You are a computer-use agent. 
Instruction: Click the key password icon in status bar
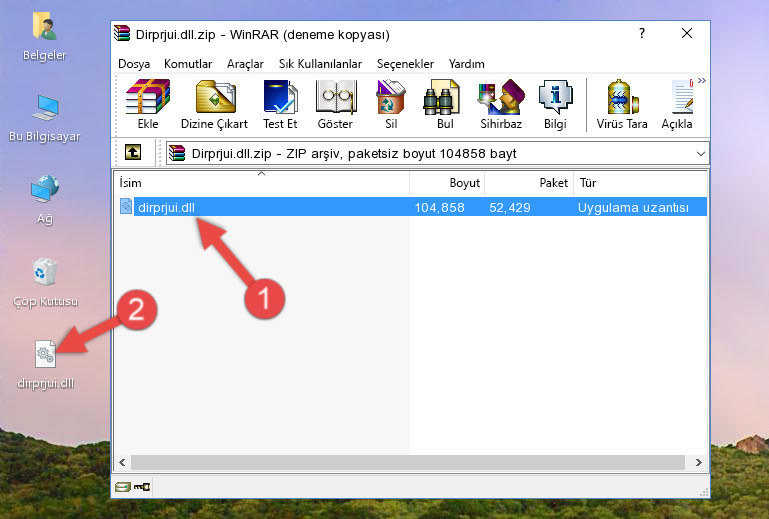142,487
